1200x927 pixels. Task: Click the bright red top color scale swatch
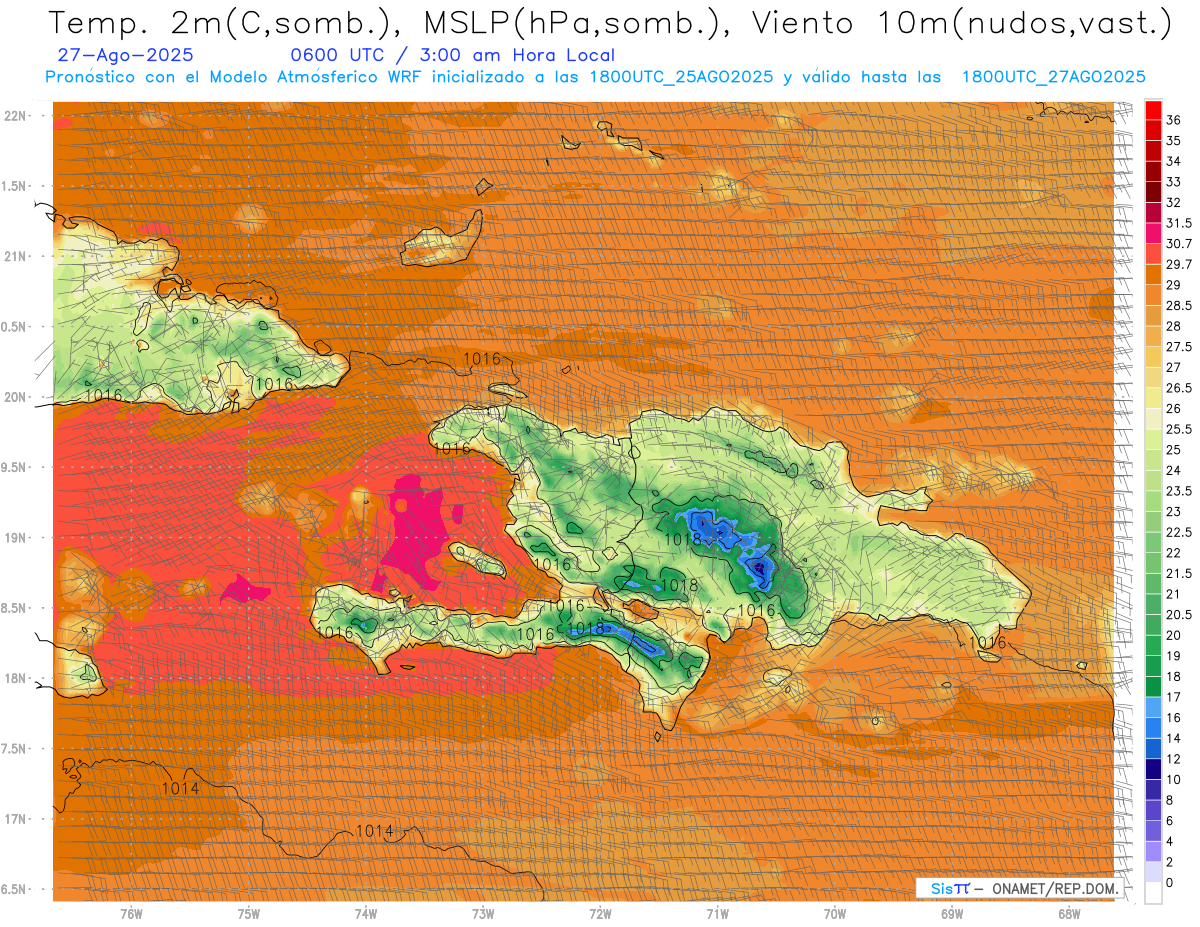pyautogui.click(x=1153, y=110)
